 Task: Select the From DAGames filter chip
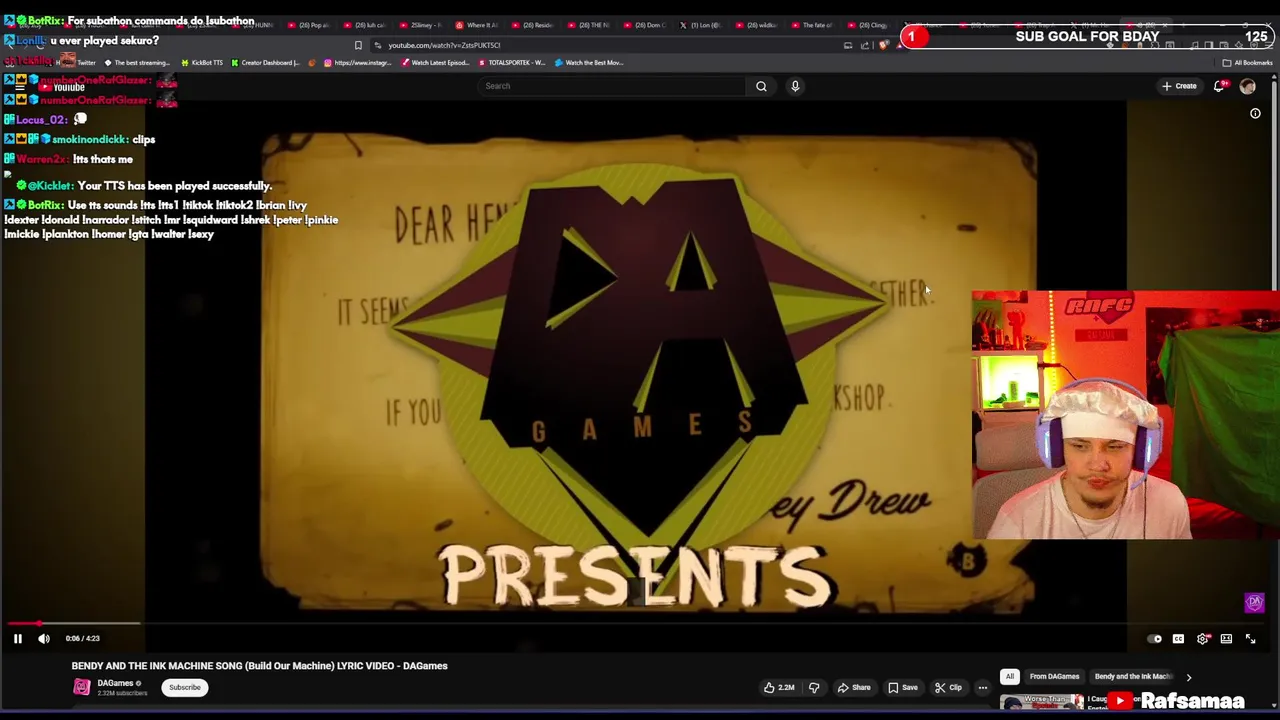pyautogui.click(x=1054, y=677)
